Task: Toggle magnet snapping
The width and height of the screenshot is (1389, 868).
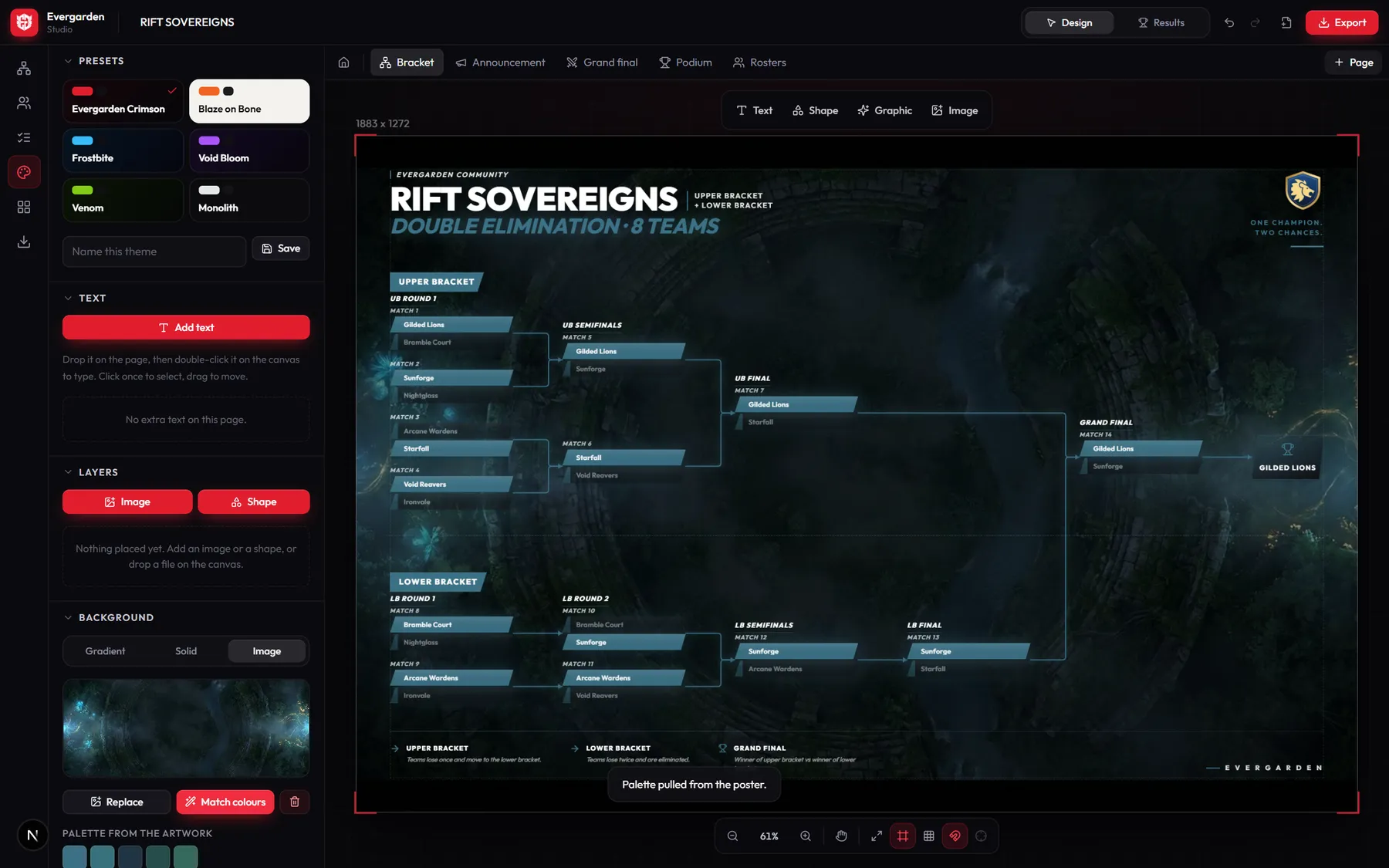Action: (x=955, y=836)
